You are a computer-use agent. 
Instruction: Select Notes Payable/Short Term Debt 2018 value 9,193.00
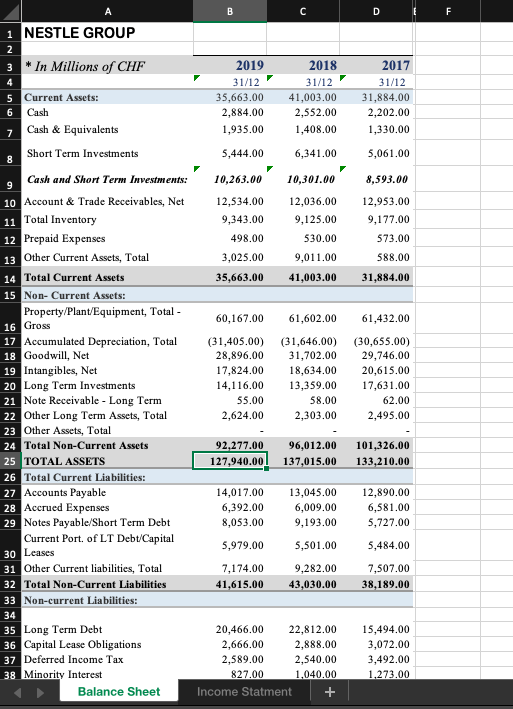(303, 522)
